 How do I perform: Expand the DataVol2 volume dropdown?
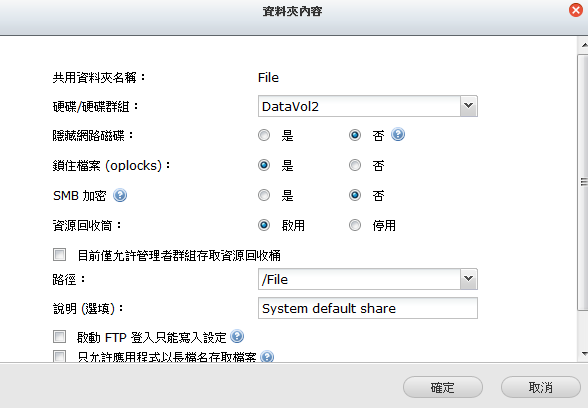tap(469, 106)
